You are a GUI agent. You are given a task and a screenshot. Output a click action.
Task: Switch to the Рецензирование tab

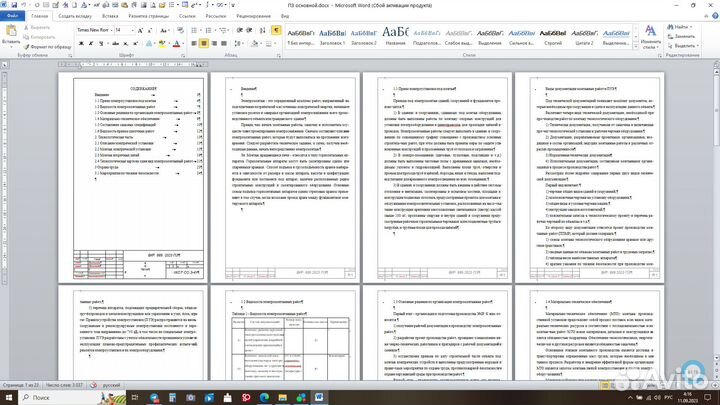[x=253, y=16]
